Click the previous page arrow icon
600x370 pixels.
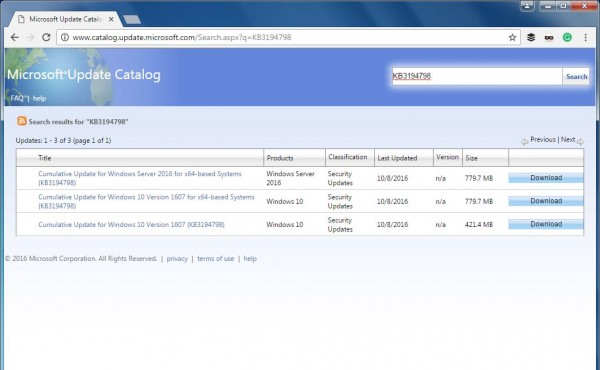[525, 142]
